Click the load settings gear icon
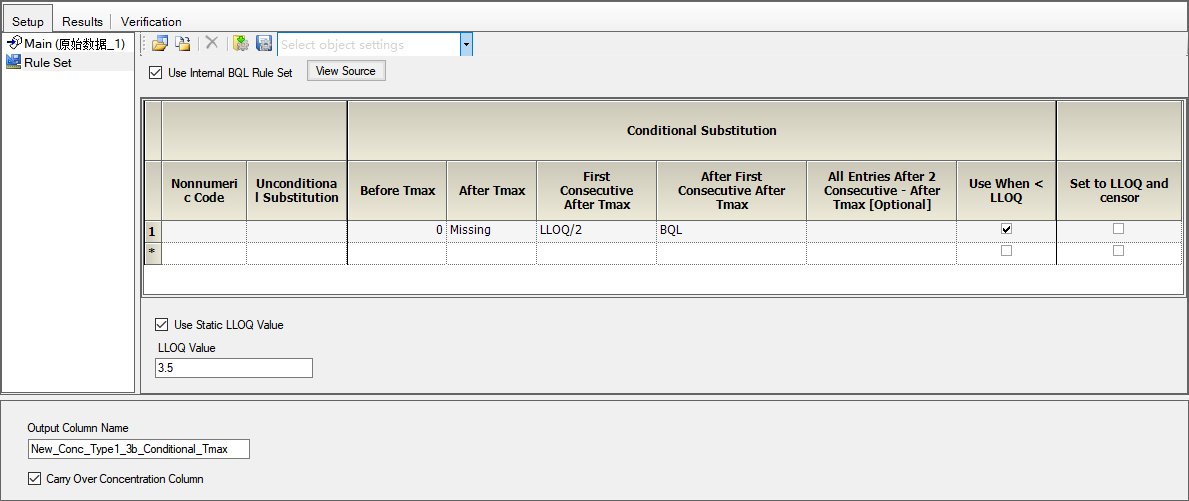Viewport: 1189px width, 501px height. tap(241, 44)
